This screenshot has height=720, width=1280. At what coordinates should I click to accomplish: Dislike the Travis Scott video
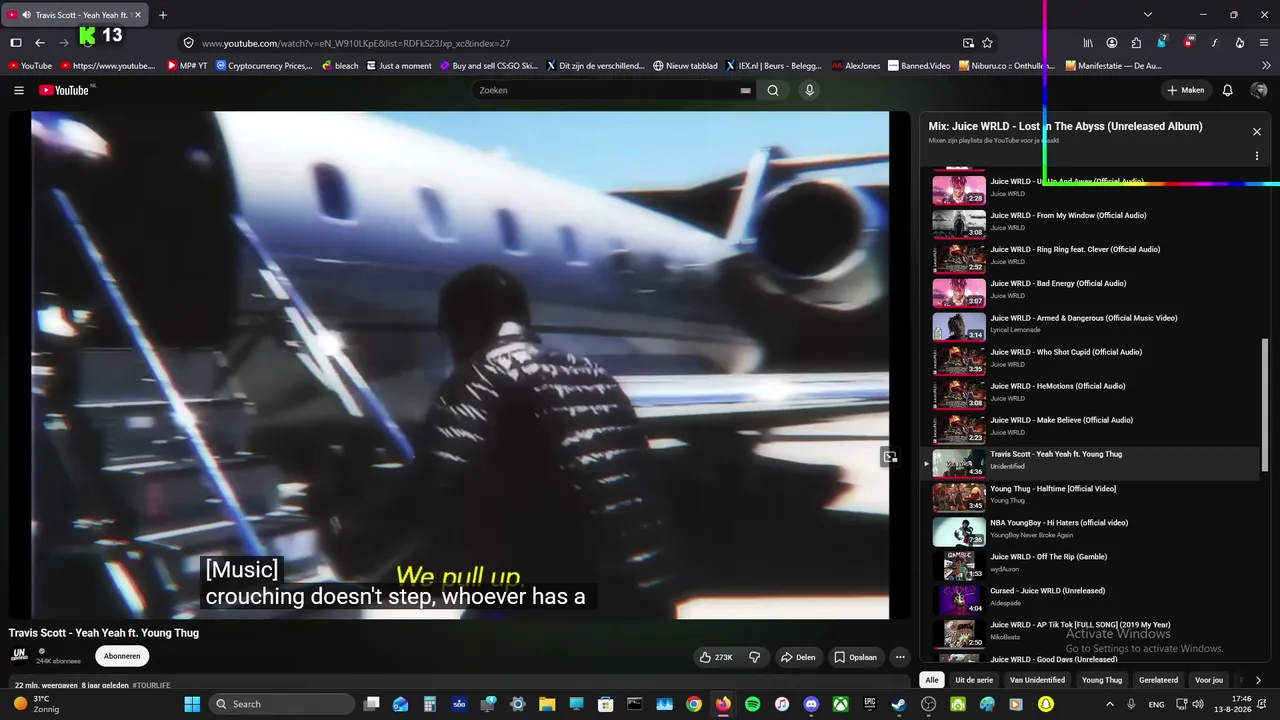pyautogui.click(x=755, y=657)
